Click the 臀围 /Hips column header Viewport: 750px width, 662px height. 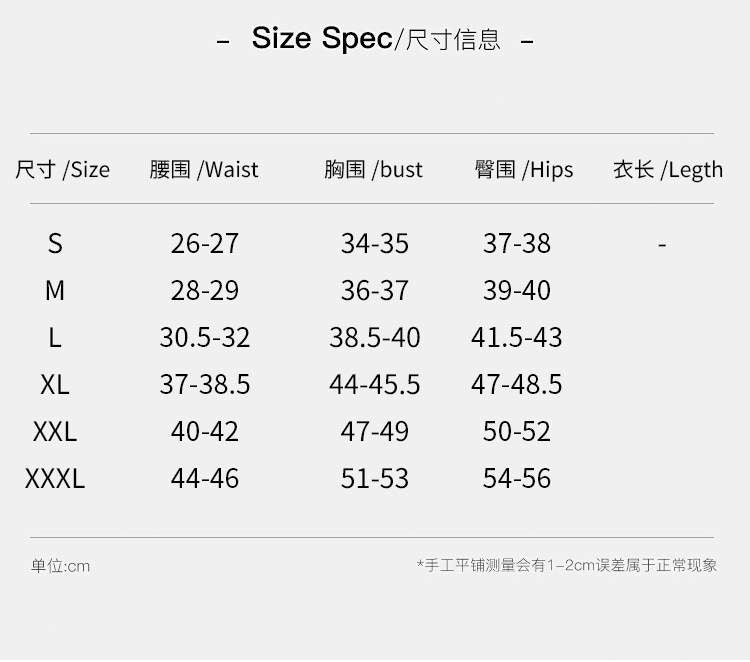click(524, 170)
